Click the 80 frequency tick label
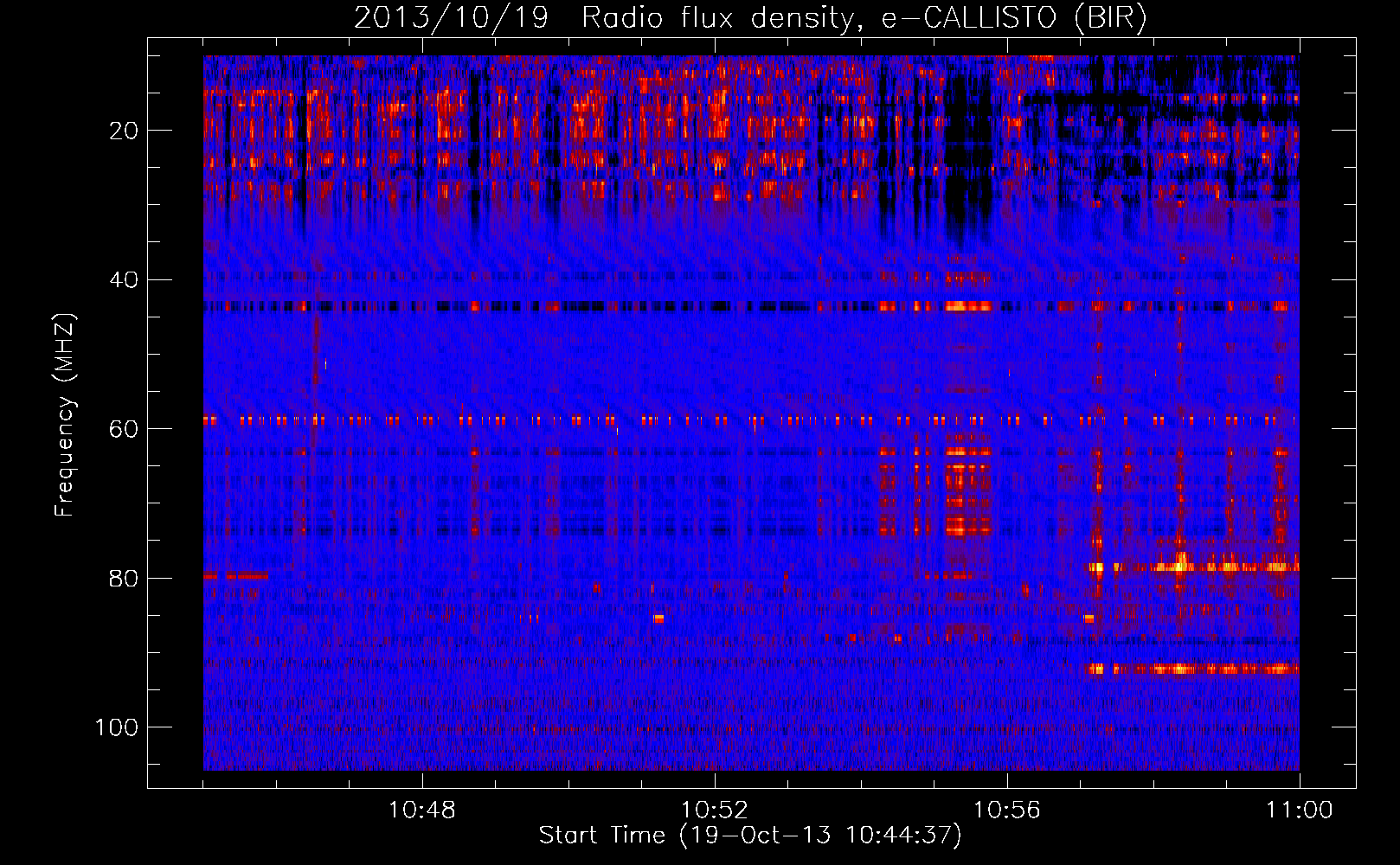Image resolution: width=1400 pixels, height=865 pixels. point(124,578)
